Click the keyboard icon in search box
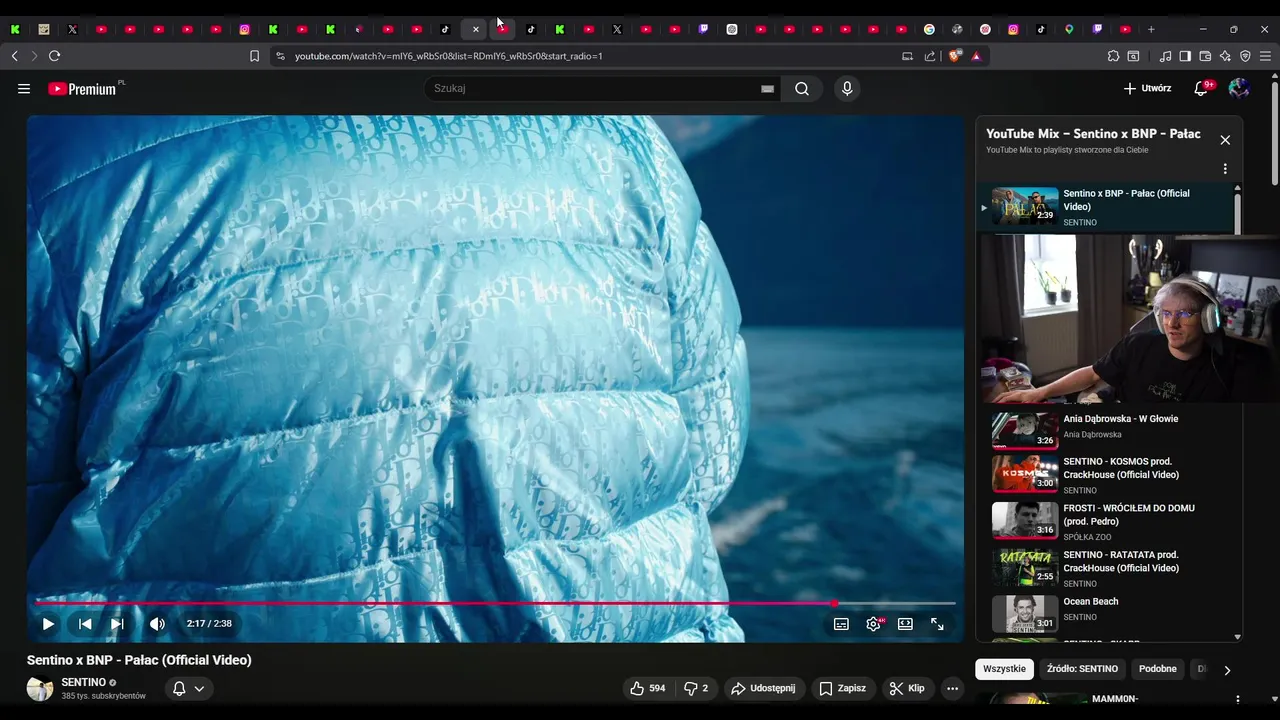1280x720 pixels. point(767,89)
